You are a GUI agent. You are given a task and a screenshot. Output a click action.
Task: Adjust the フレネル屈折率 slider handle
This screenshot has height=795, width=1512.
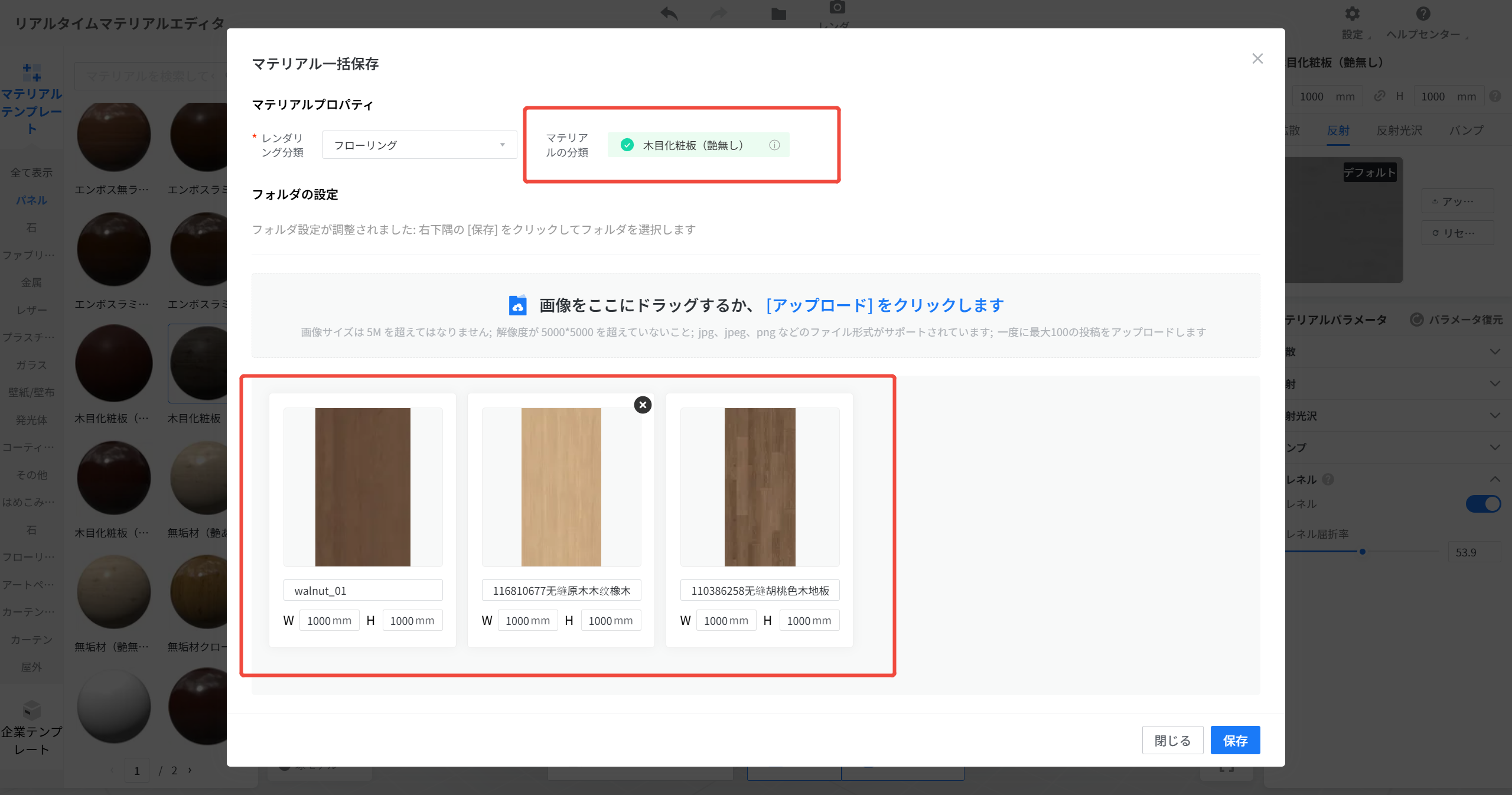(x=1362, y=552)
